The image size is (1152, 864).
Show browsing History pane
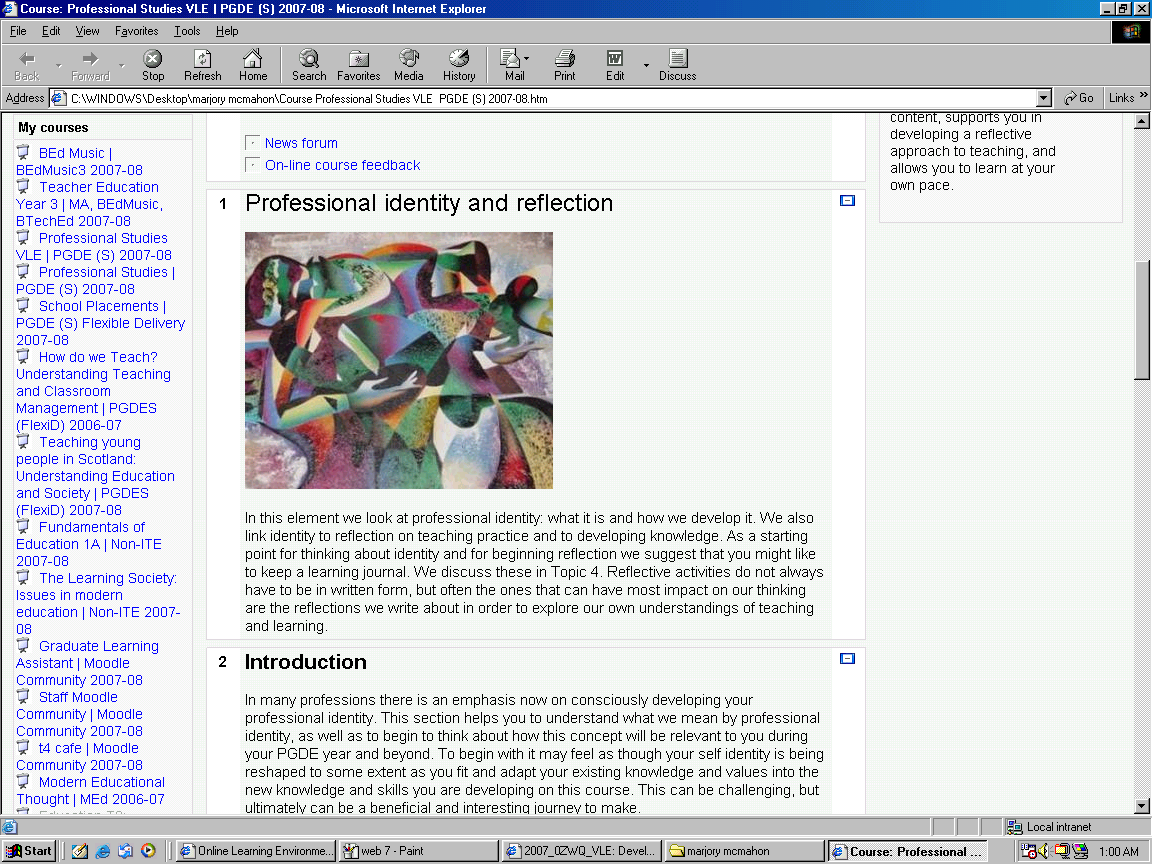459,65
